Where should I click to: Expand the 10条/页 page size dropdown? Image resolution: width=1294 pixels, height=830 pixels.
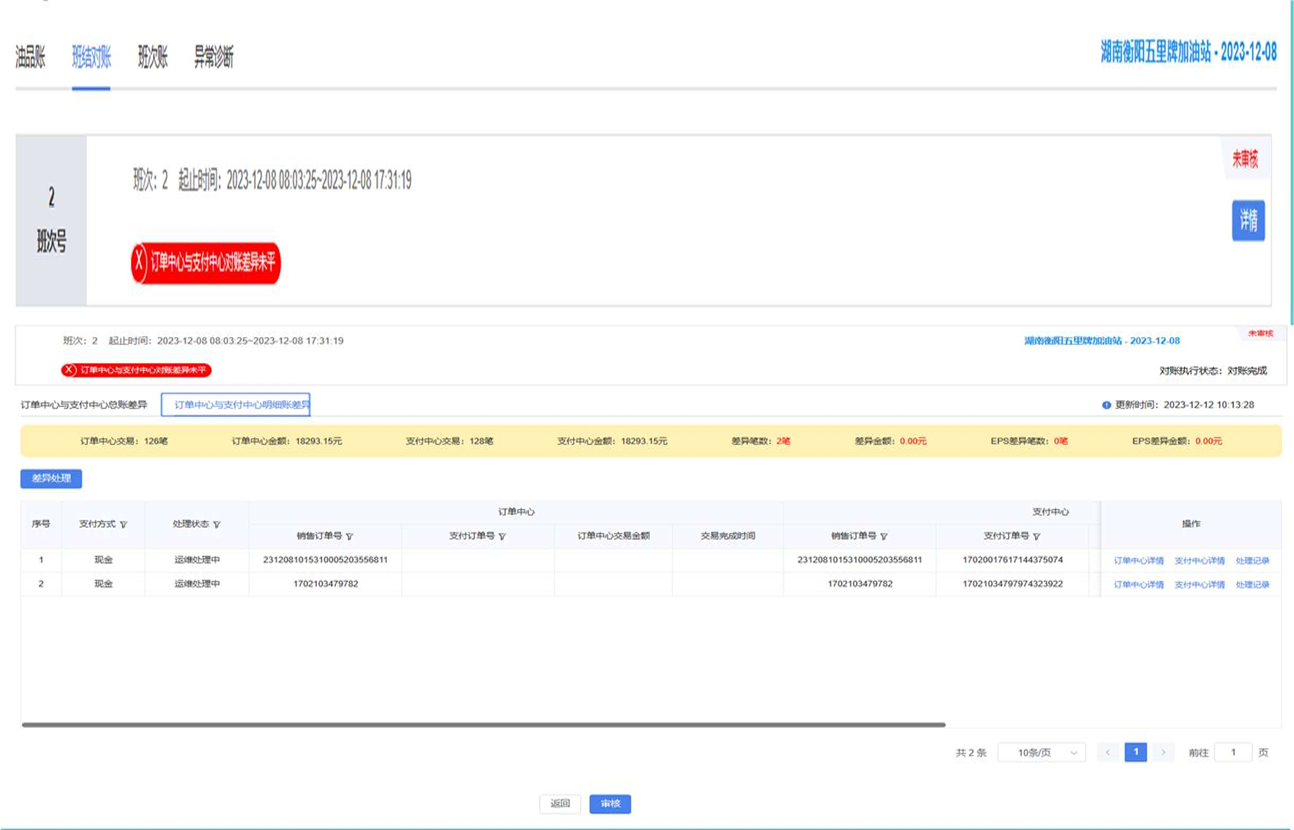click(x=1041, y=752)
